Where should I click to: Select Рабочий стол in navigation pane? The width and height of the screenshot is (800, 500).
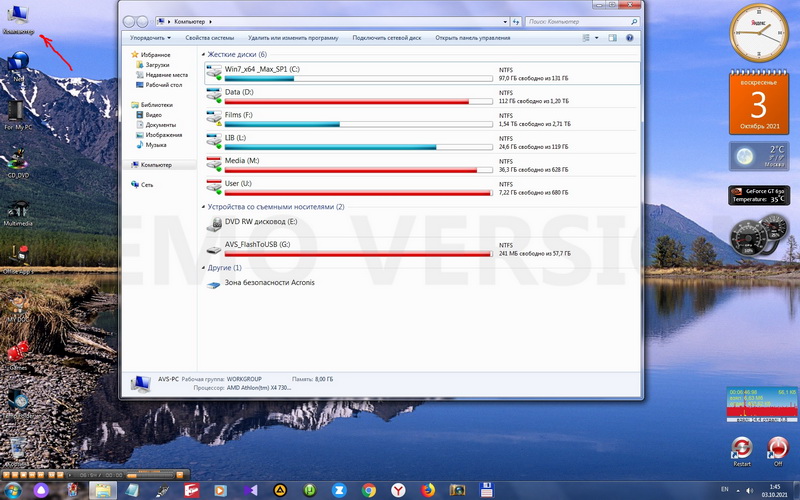163,85
